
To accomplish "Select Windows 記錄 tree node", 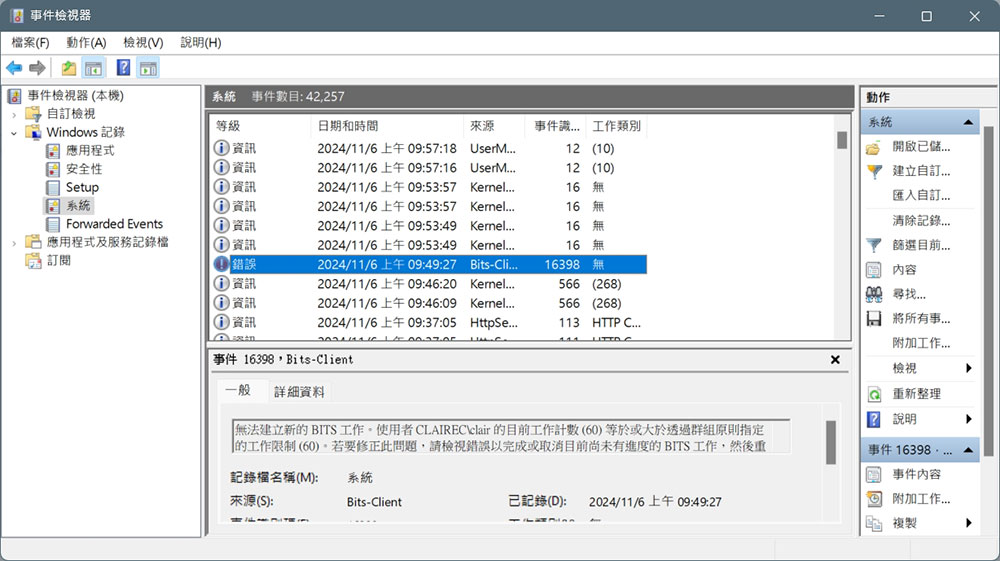I will [x=85, y=132].
